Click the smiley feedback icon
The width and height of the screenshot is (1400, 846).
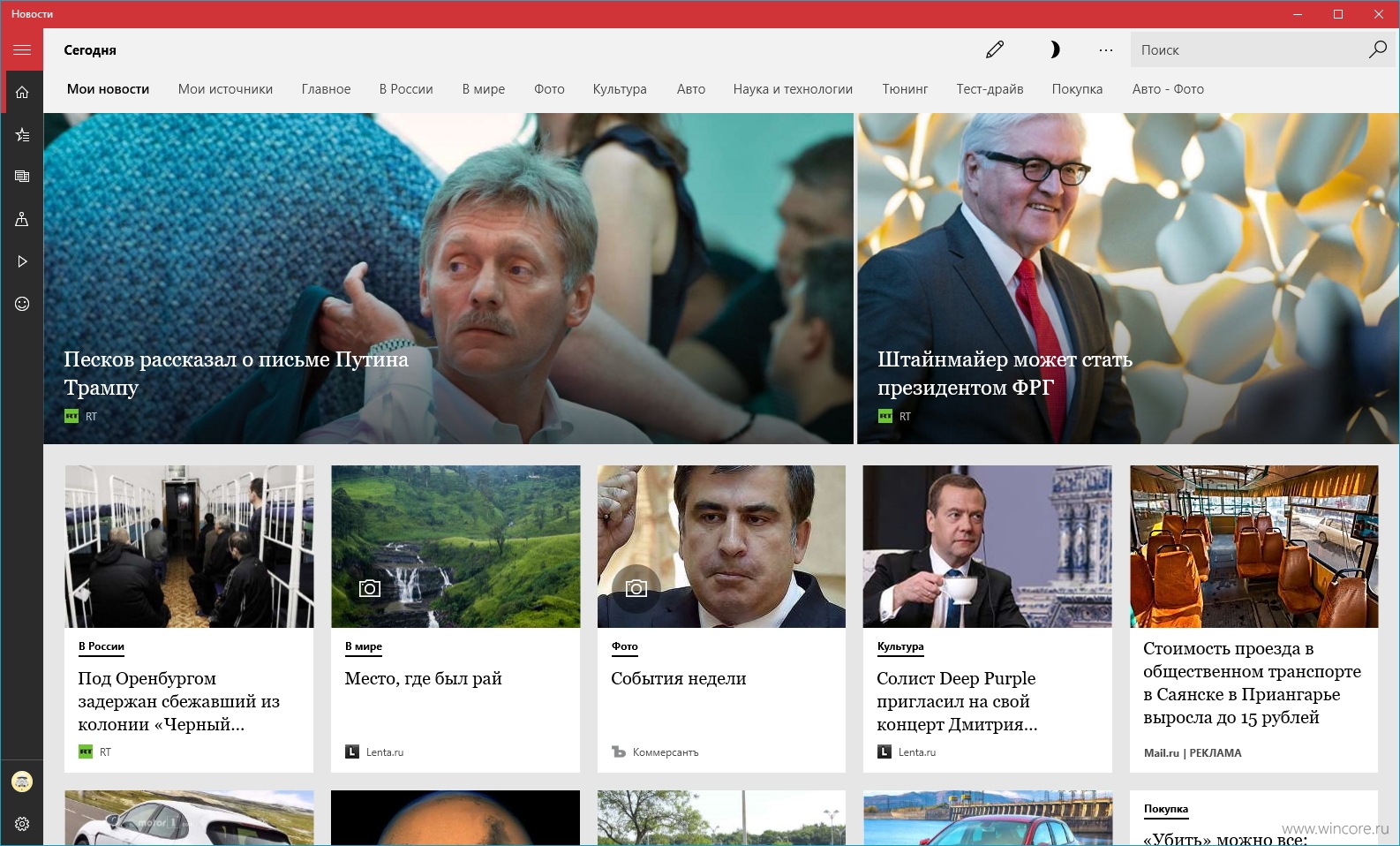pos(22,304)
